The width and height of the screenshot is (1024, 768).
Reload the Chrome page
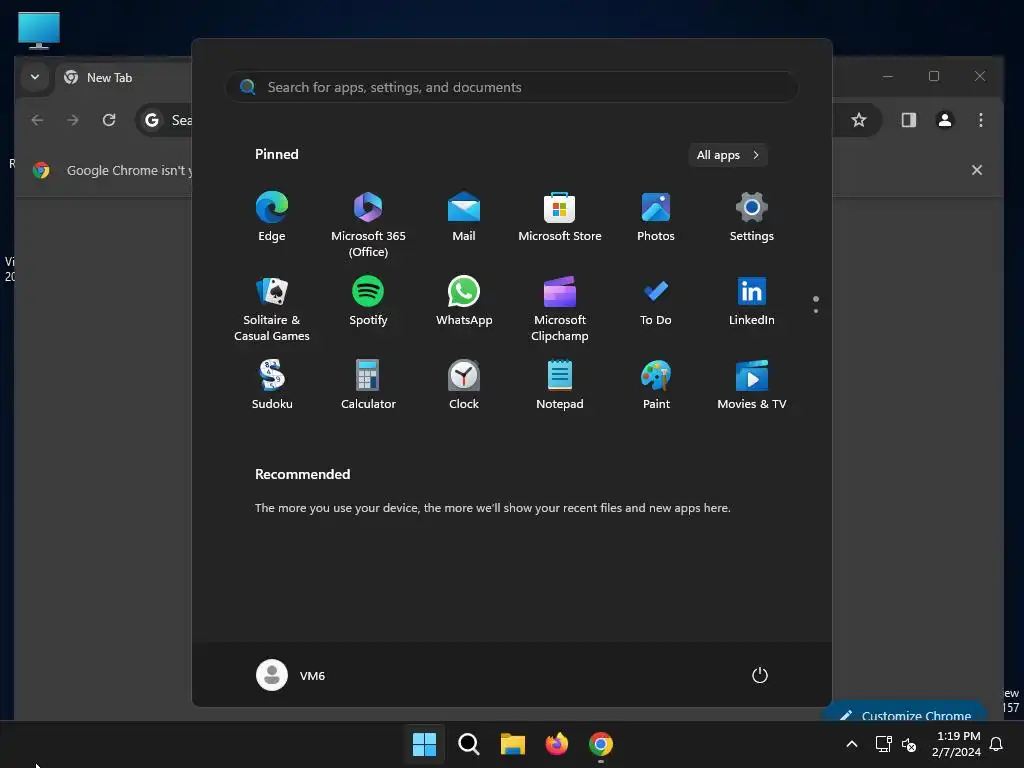pos(109,120)
